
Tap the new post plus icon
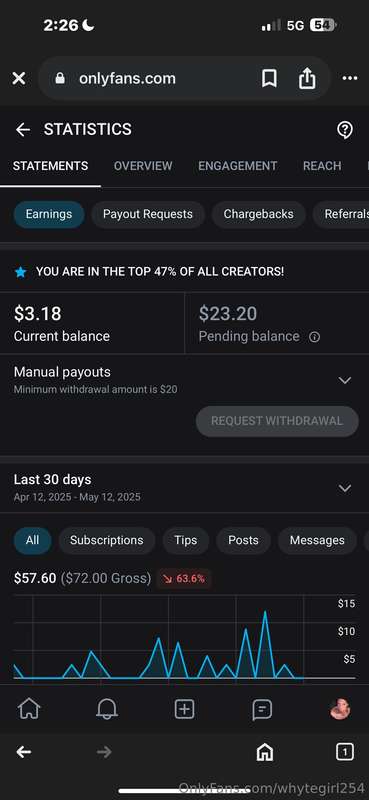click(x=184, y=709)
